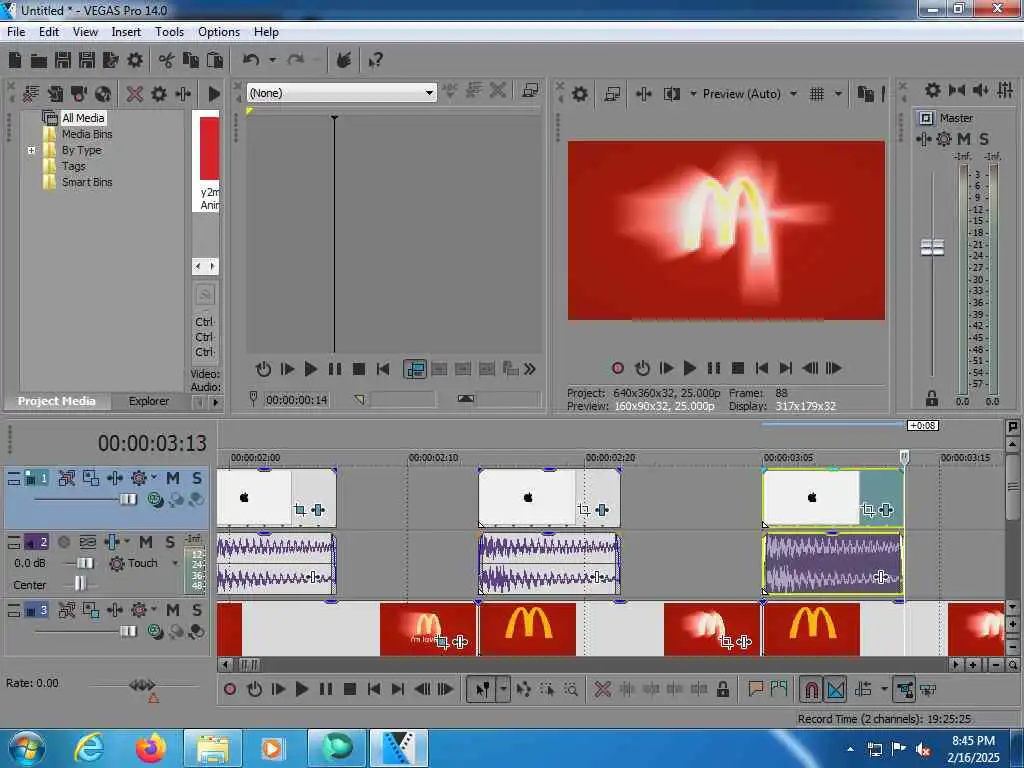
Task: Expand the By Type media folder
Action: pyautogui.click(x=31, y=150)
